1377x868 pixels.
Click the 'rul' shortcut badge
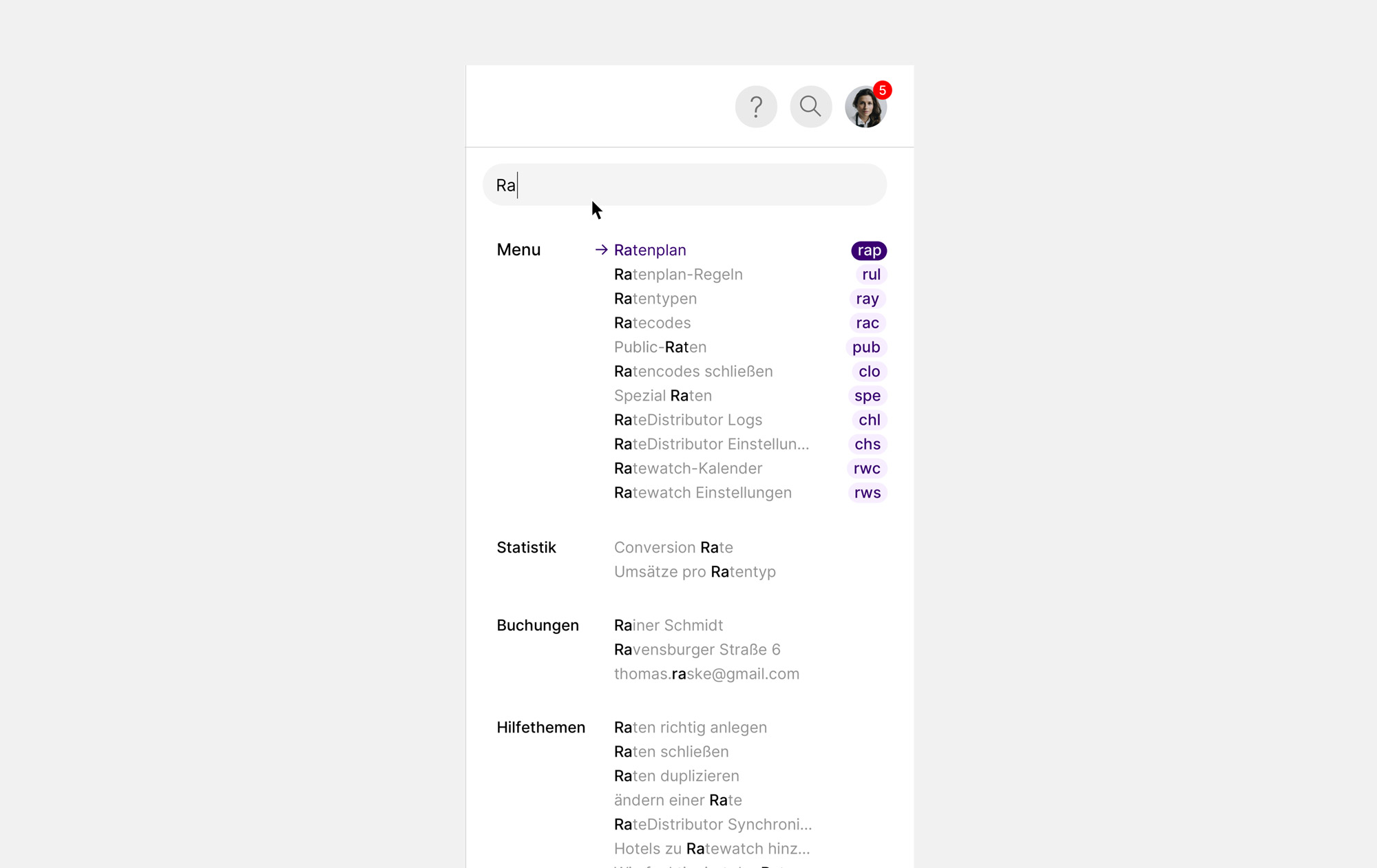coord(871,275)
